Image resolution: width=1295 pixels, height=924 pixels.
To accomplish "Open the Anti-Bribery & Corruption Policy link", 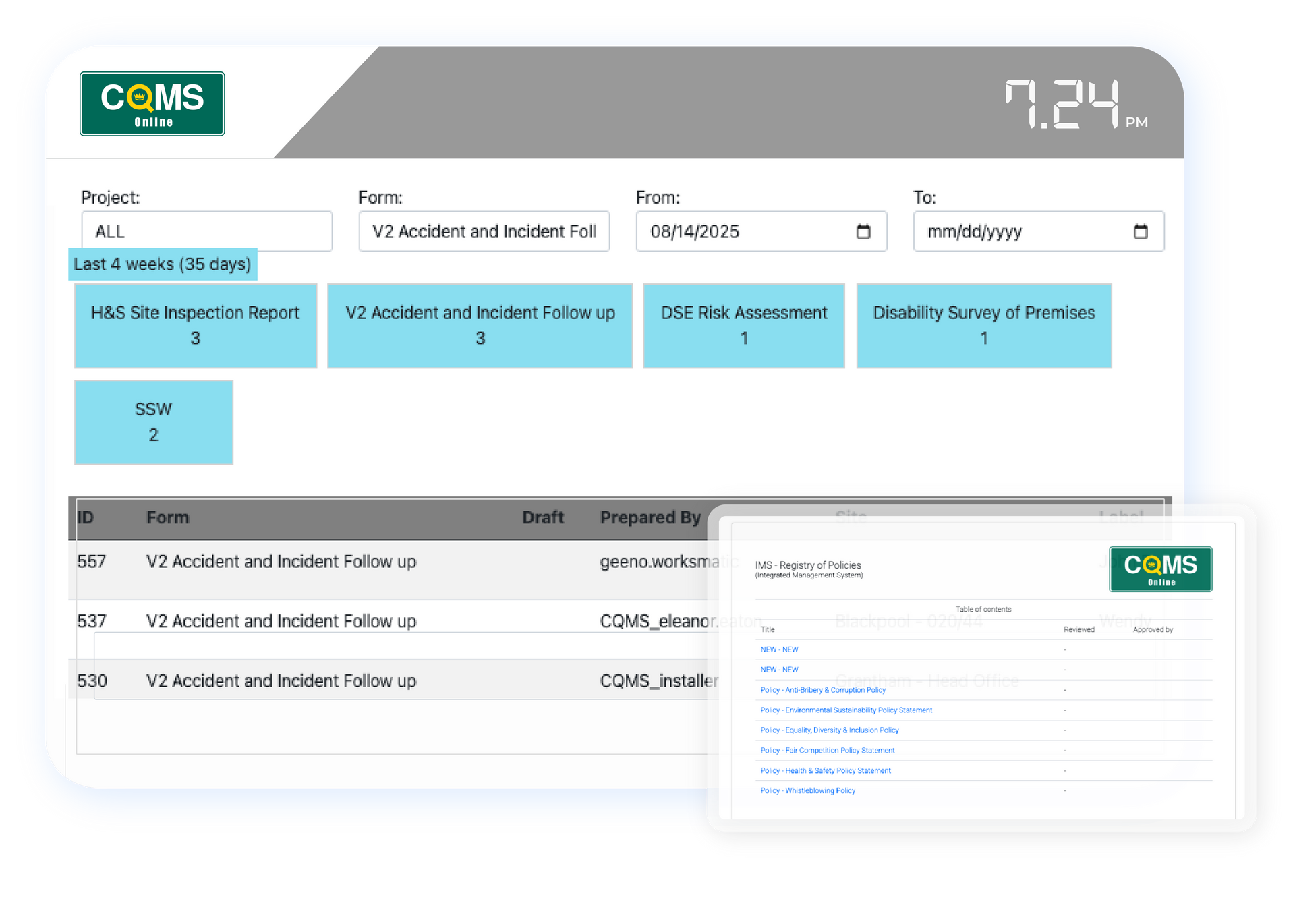I will pos(822,690).
